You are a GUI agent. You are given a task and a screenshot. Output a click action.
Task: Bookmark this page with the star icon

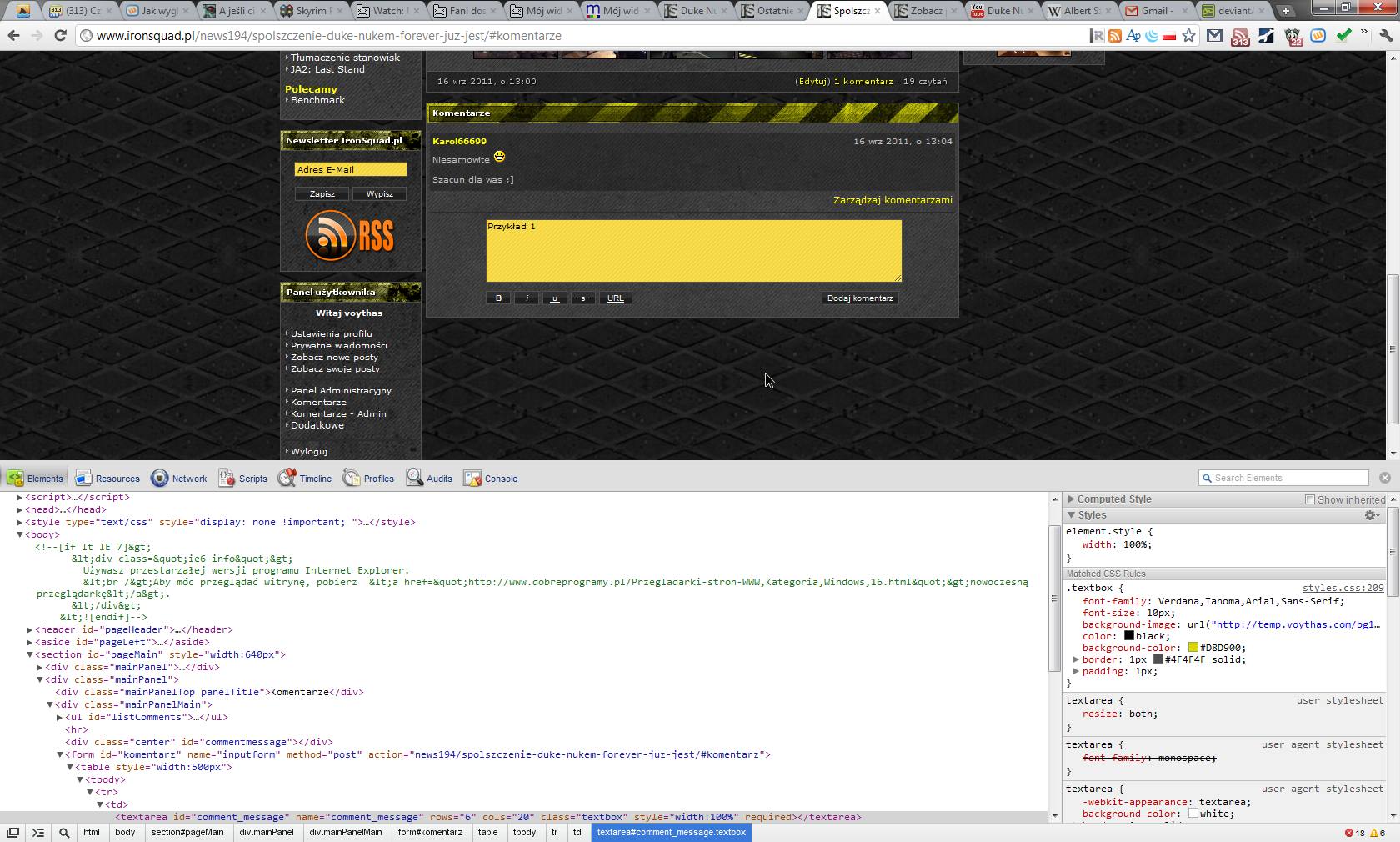(1188, 35)
